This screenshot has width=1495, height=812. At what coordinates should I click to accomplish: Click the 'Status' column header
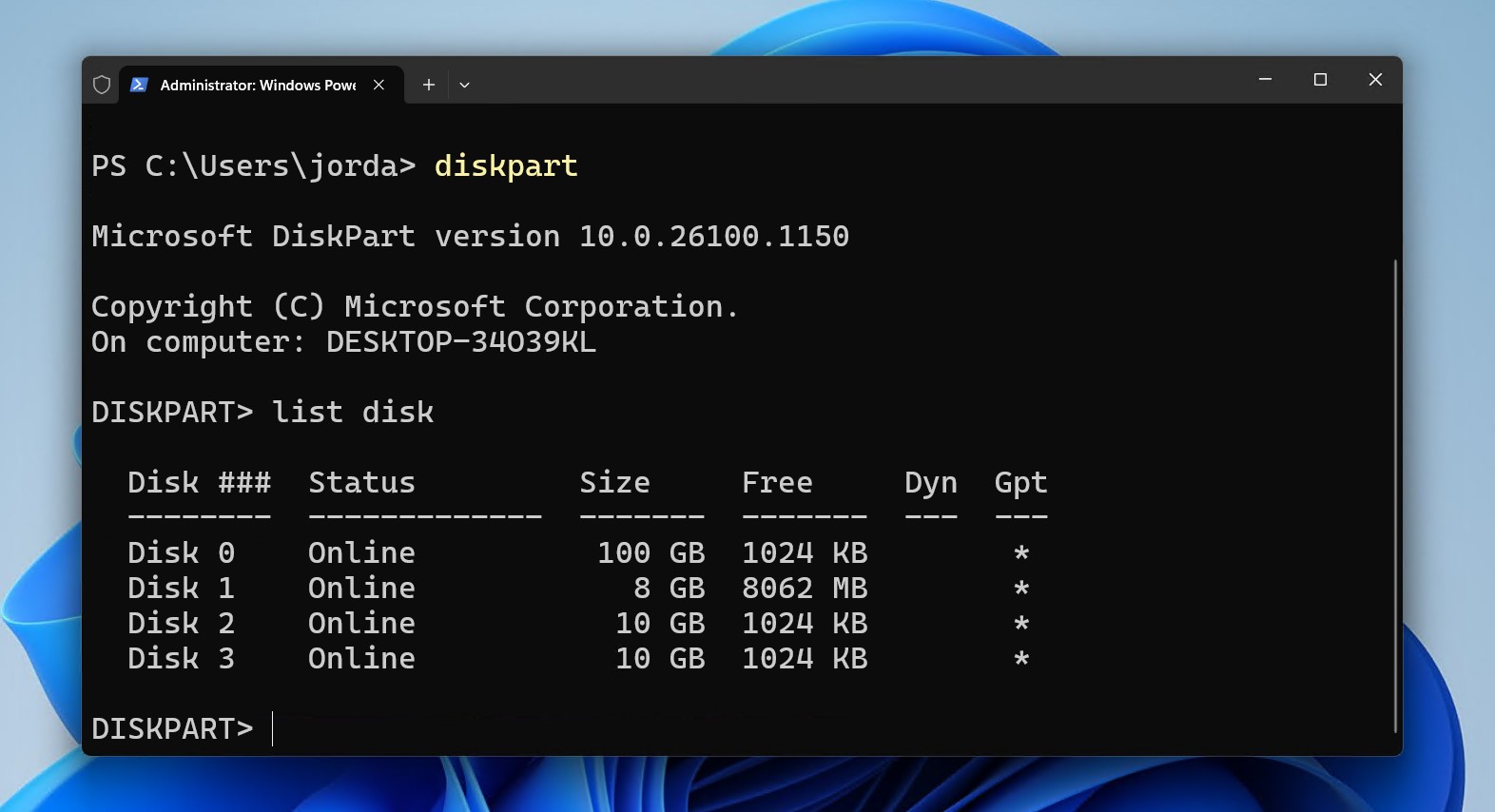pyautogui.click(x=362, y=482)
